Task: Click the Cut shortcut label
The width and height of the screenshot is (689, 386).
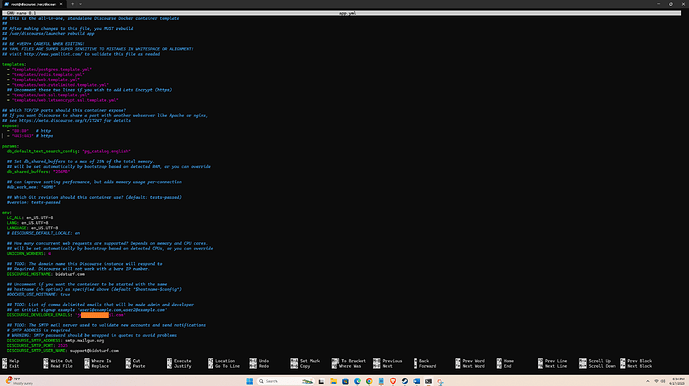Action: 136,361
